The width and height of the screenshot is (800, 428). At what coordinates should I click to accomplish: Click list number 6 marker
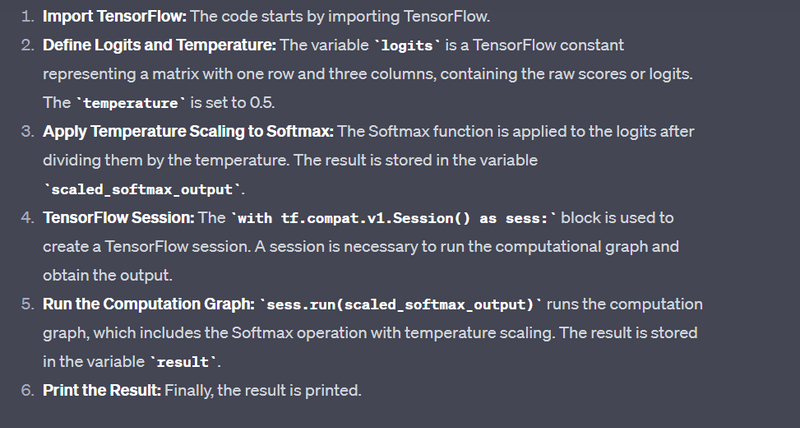tap(27, 389)
